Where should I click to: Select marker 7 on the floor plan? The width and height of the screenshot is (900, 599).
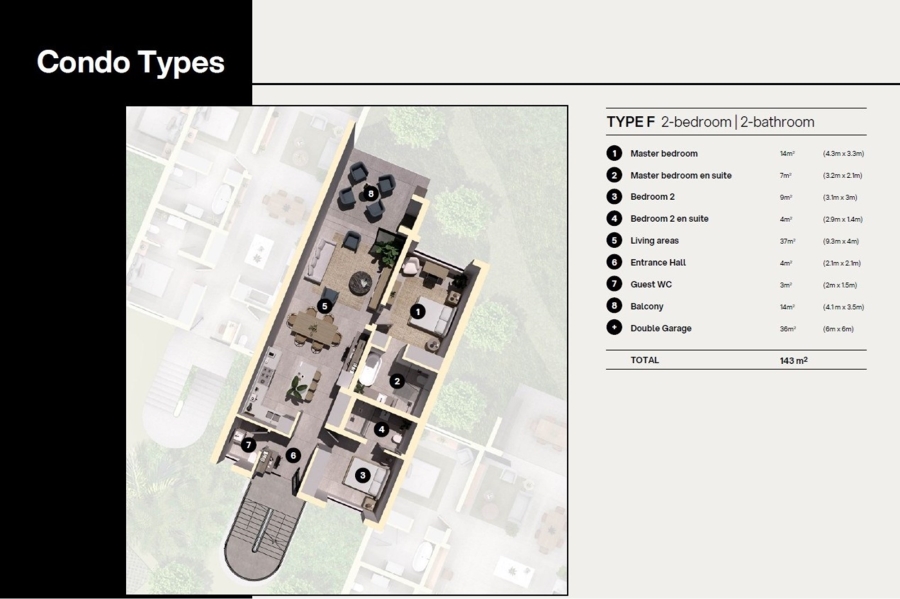(x=249, y=445)
